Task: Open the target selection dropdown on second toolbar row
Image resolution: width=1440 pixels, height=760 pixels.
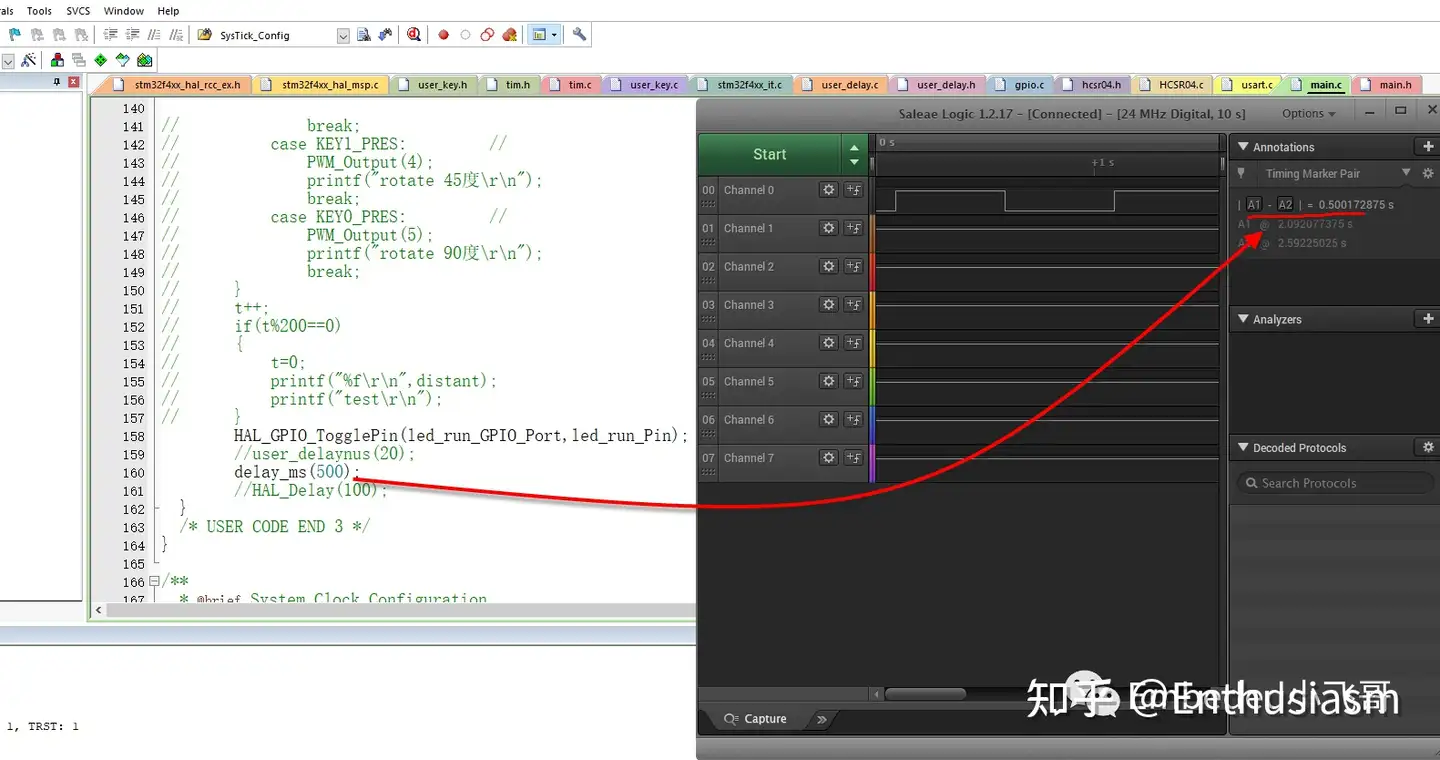Action: click(8, 61)
